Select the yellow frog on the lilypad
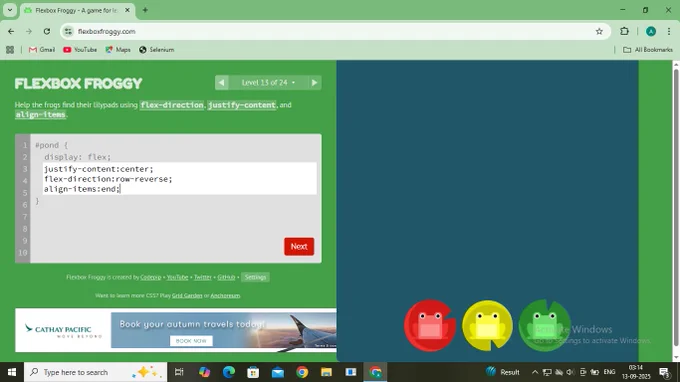 tap(487, 326)
